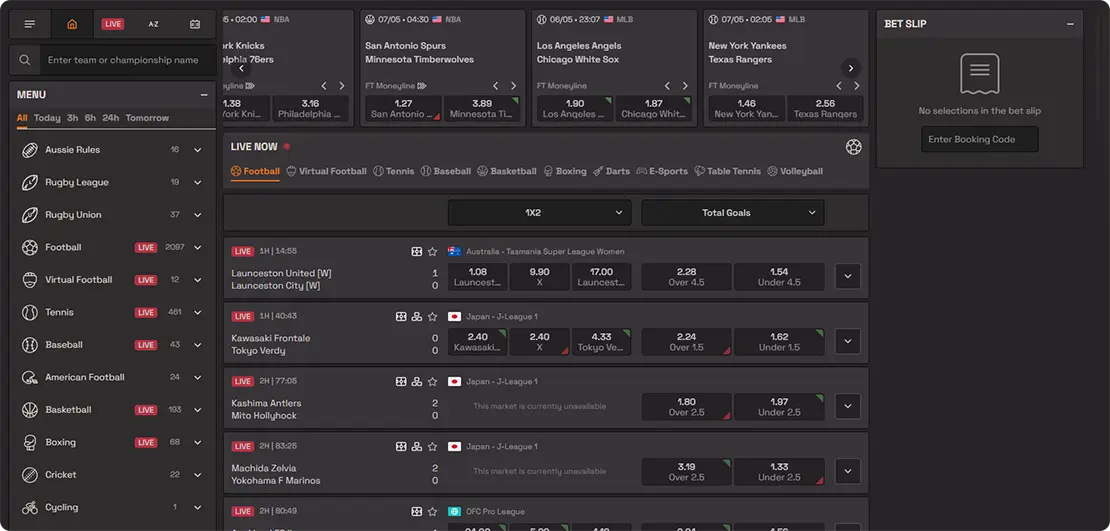Image resolution: width=1110 pixels, height=531 pixels.
Task: Bet on San Antonio at 1.27
Action: [x=404, y=109]
